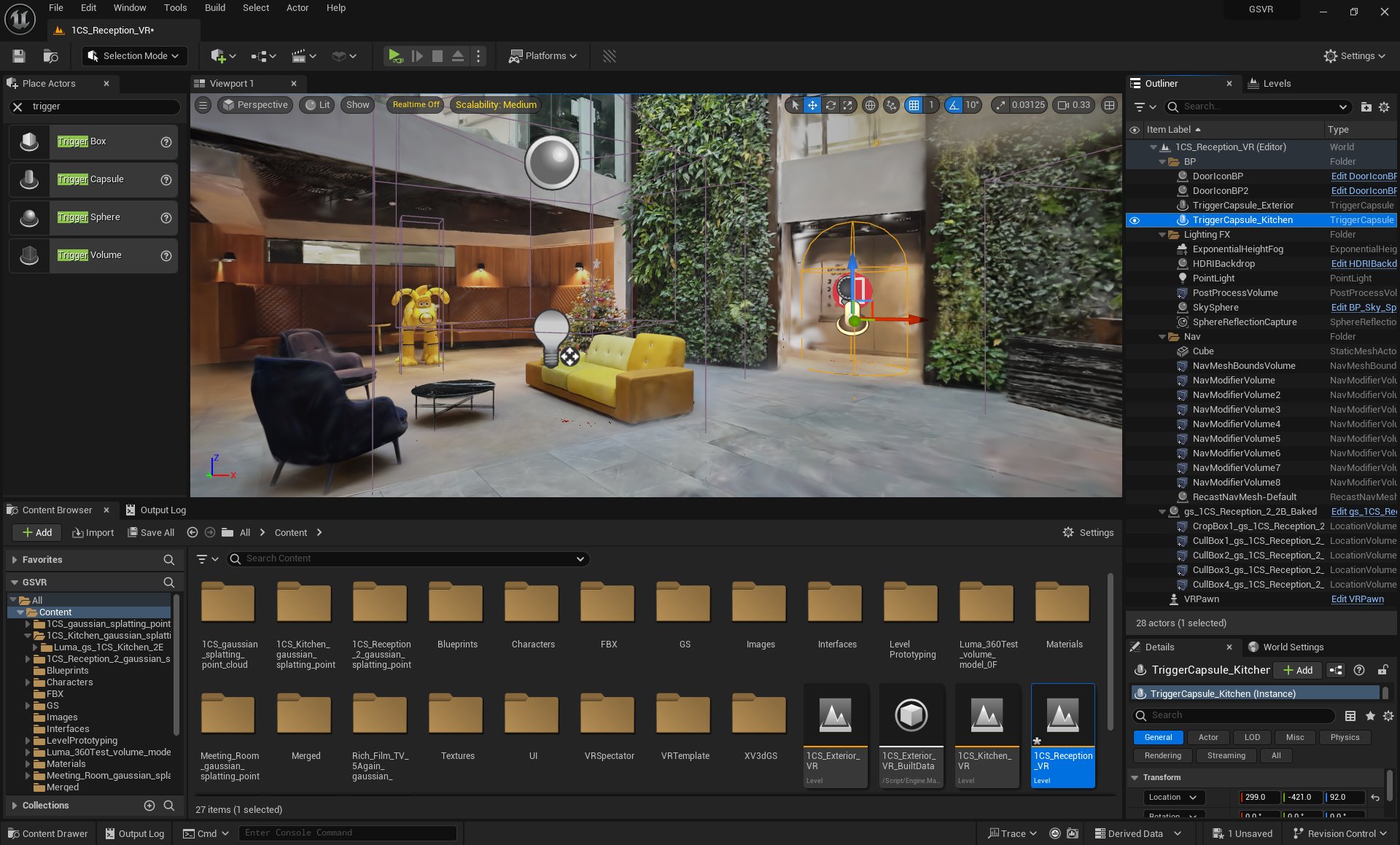Screen dimensions: 1400x845
Task: Select Trigger Capsule in Place Actors
Action: [x=93, y=179]
